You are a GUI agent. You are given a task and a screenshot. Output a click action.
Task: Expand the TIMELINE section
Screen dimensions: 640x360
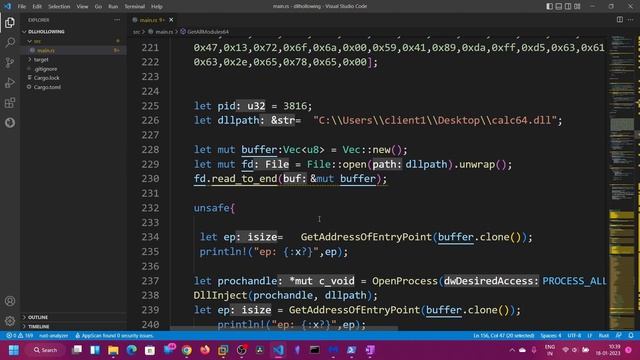(x=38, y=327)
